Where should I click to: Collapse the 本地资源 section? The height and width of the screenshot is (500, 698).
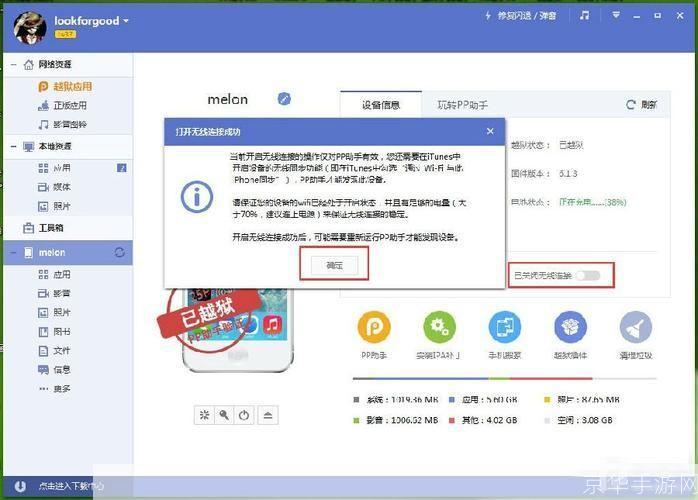click(x=14, y=146)
